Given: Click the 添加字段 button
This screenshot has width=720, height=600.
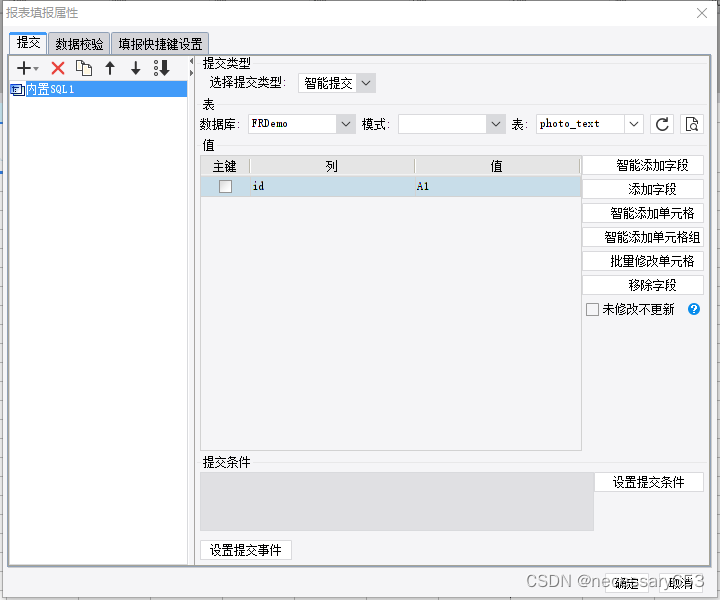Looking at the screenshot, I should point(643,189).
